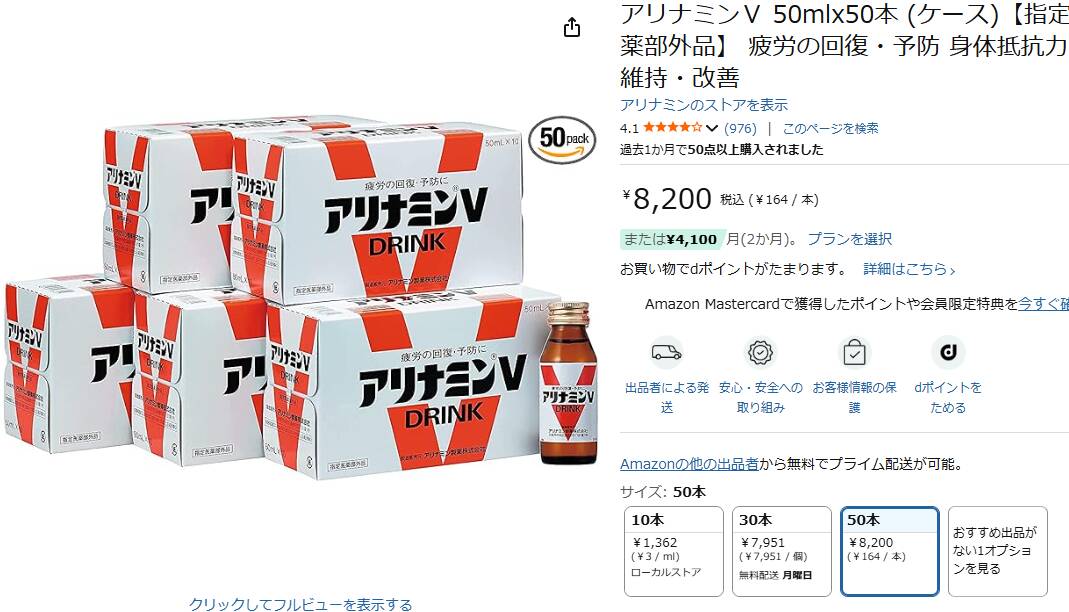Click the share icon above product image
This screenshot has height=612, width=1069.
coord(572,27)
